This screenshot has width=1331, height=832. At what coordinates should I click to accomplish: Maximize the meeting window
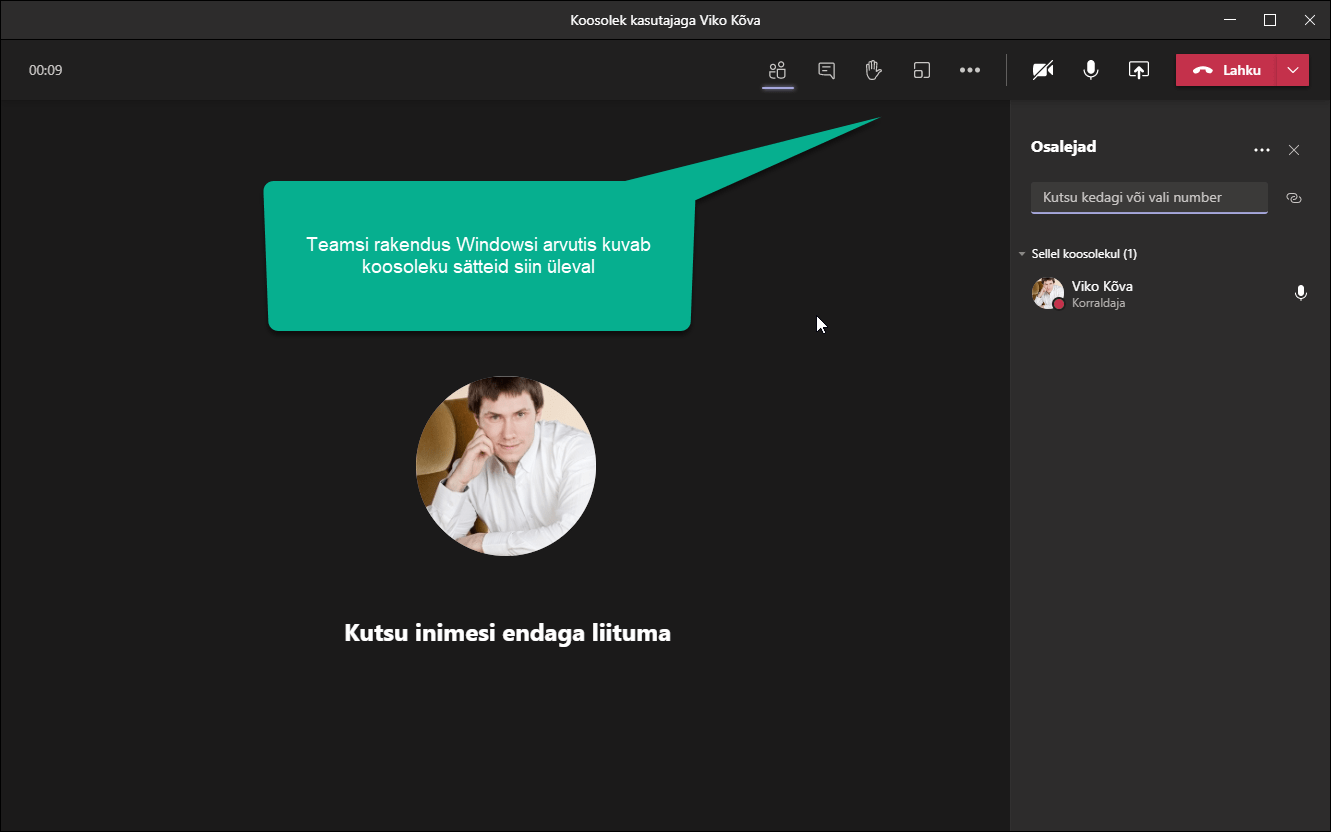tap(1270, 20)
